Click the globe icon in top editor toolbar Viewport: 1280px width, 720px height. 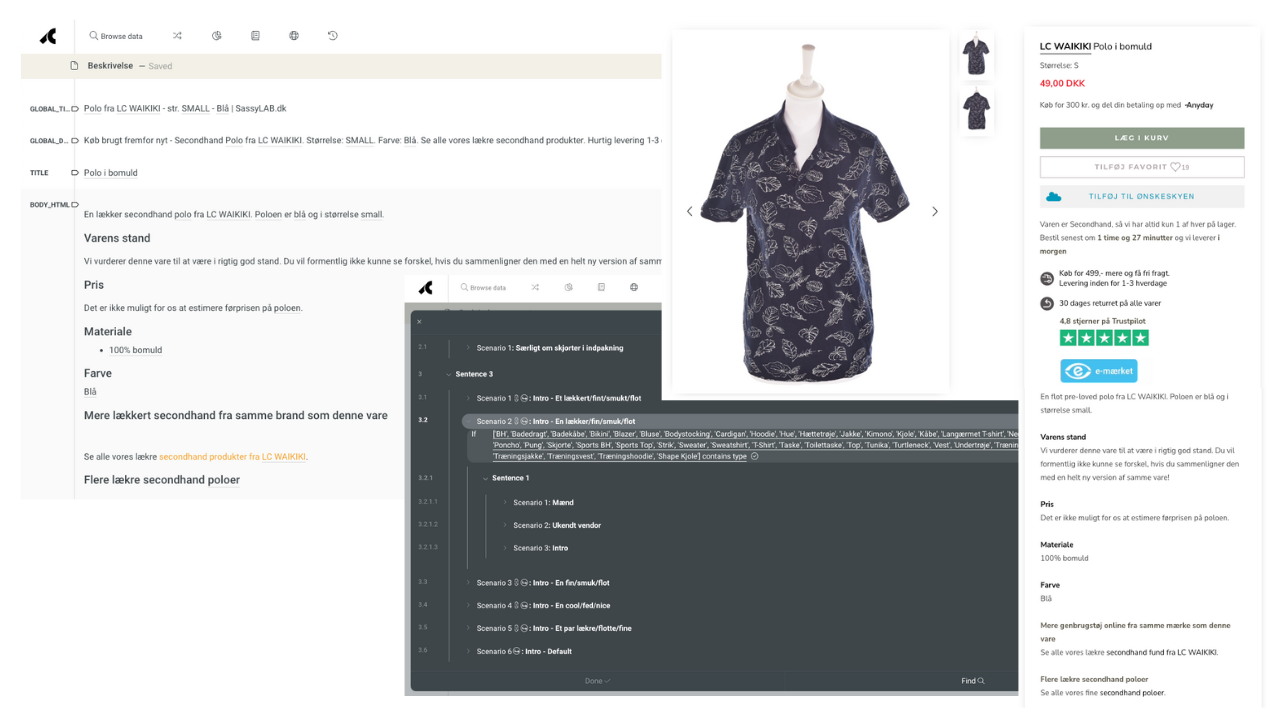(294, 36)
